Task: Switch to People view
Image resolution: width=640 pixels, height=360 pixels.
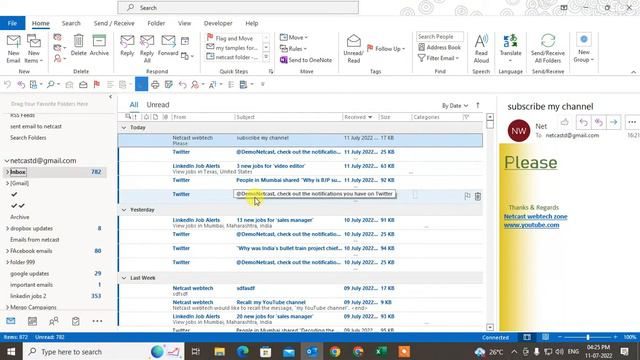Action: [x=54, y=321]
